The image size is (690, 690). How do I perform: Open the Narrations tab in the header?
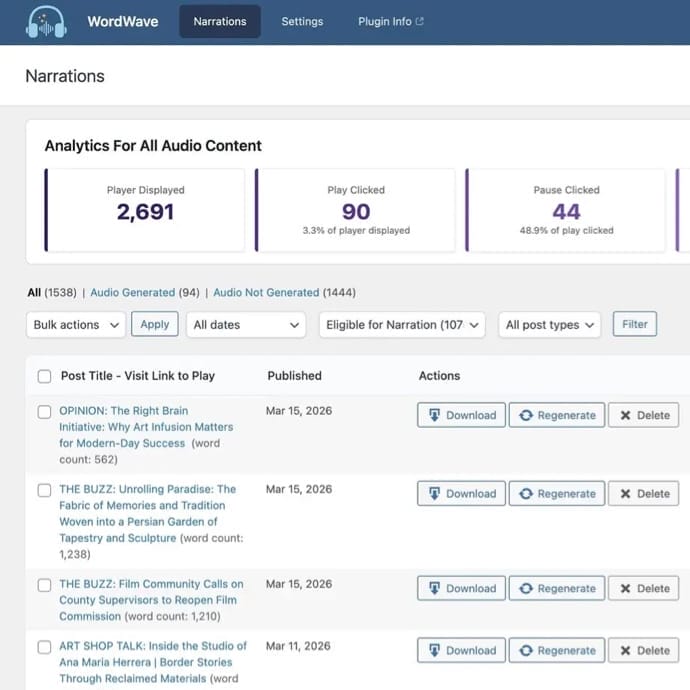click(x=220, y=22)
